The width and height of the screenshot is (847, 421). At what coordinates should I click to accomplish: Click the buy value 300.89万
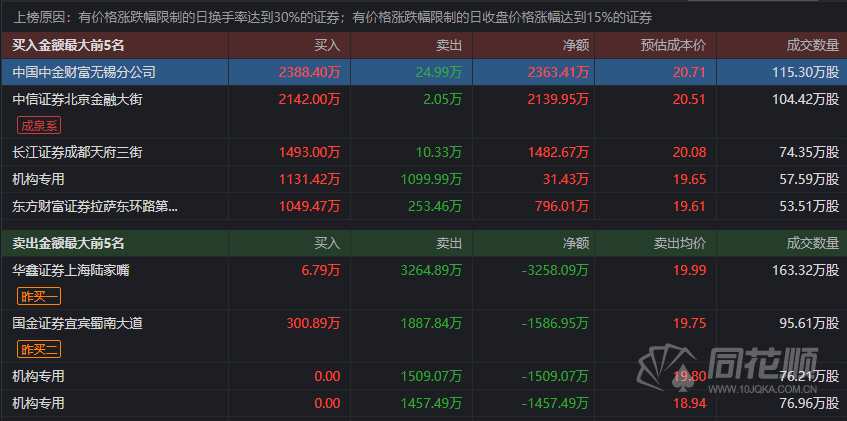pyautogui.click(x=314, y=323)
